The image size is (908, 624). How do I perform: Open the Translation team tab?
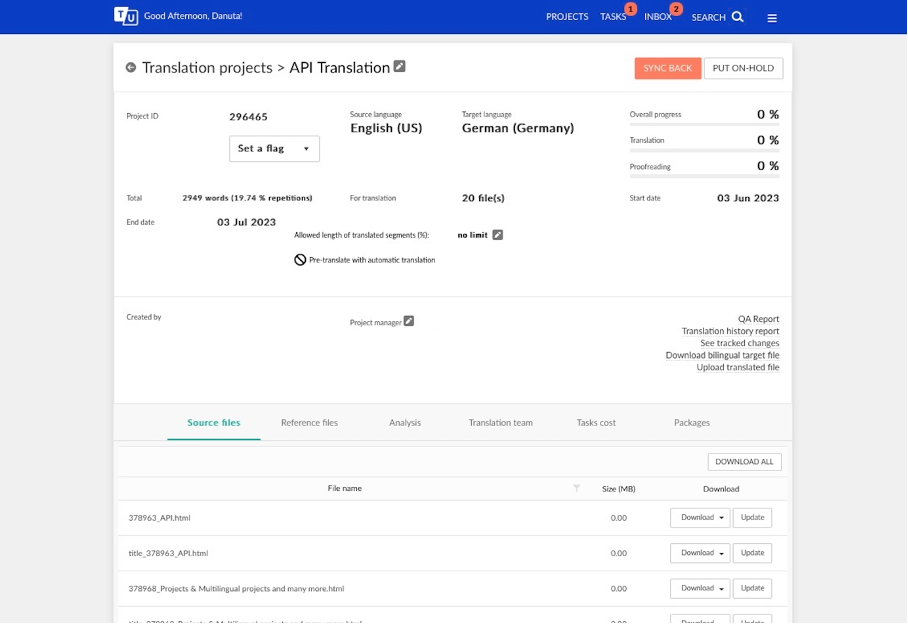tap(500, 423)
